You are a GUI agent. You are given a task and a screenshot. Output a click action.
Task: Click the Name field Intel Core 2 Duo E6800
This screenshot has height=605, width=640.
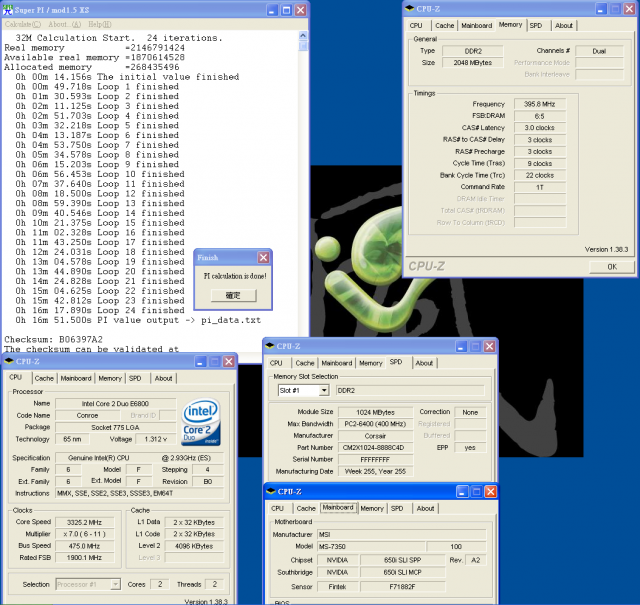pos(116,404)
